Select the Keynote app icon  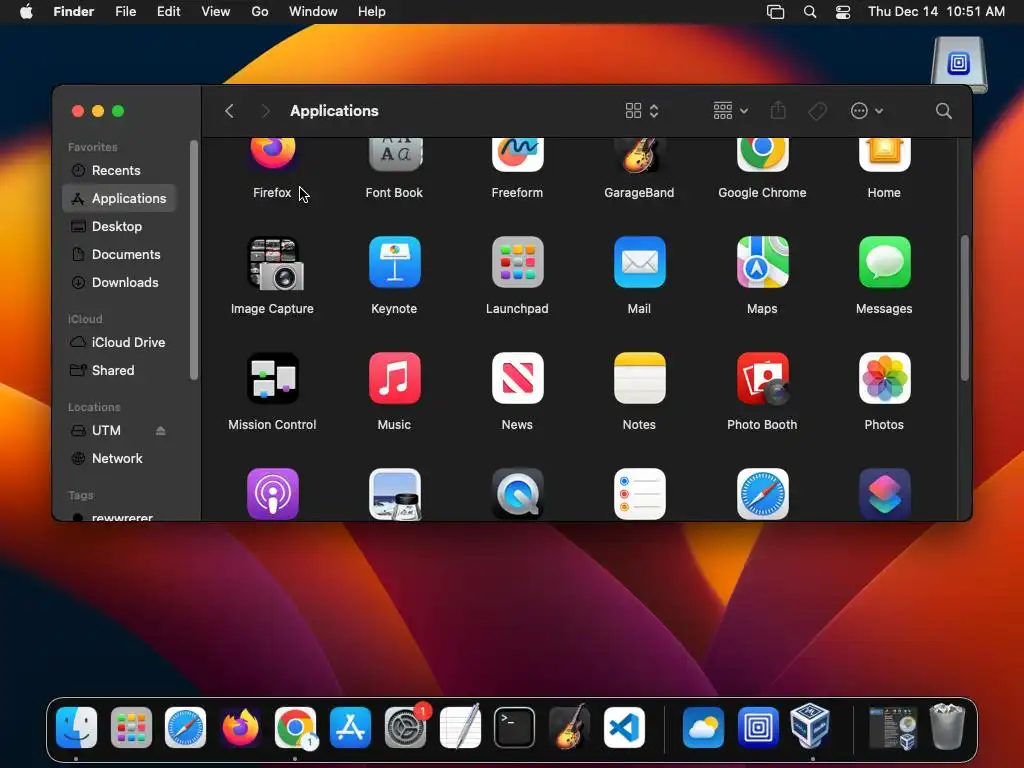click(x=394, y=262)
